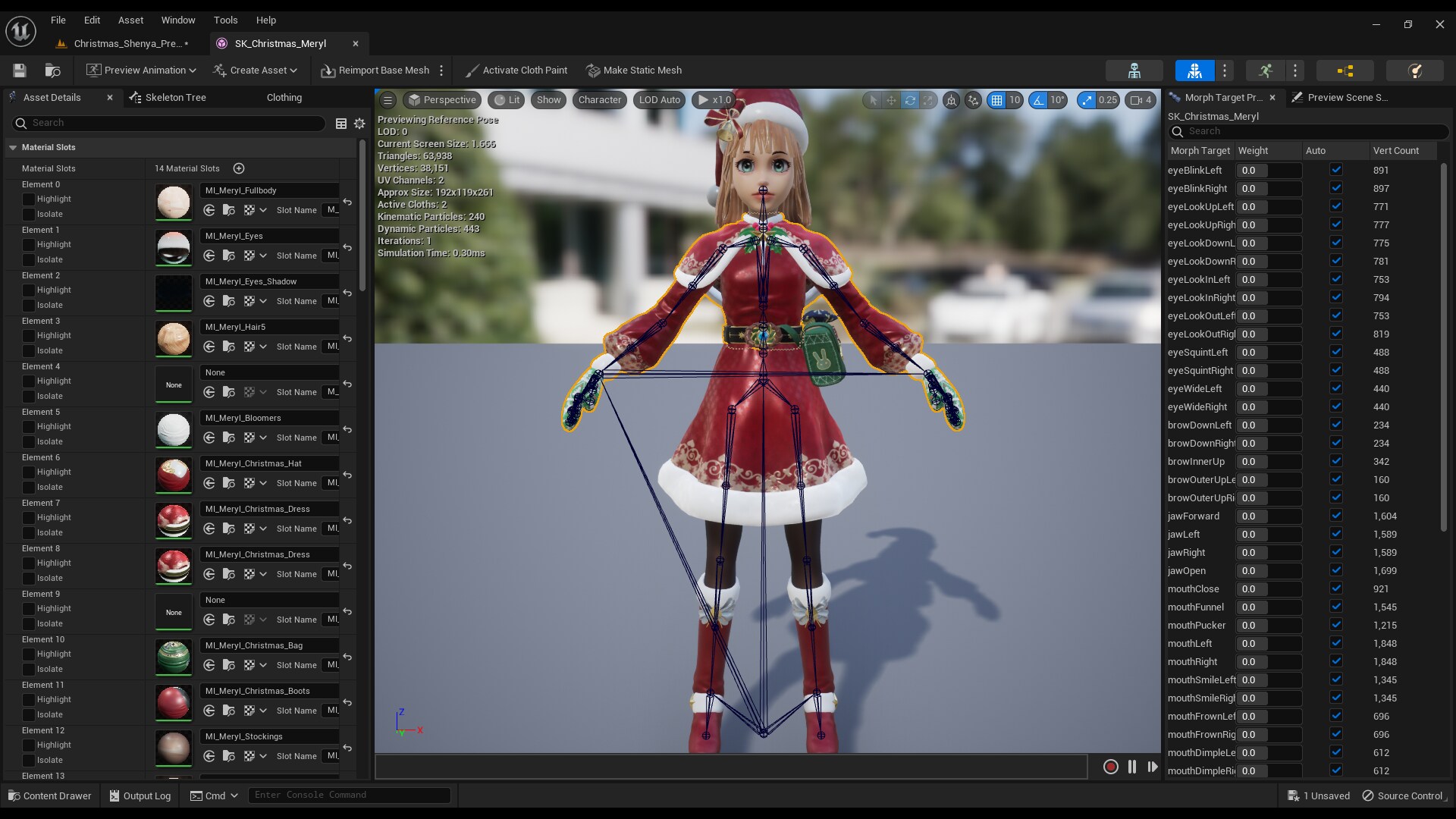Open the Window menu
This screenshot has width=1456, height=819.
point(178,20)
